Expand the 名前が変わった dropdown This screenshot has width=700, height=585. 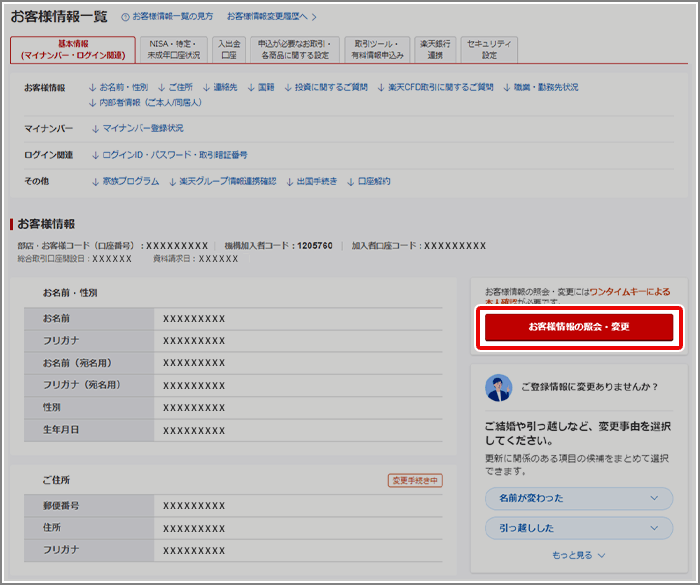pyautogui.click(x=579, y=498)
